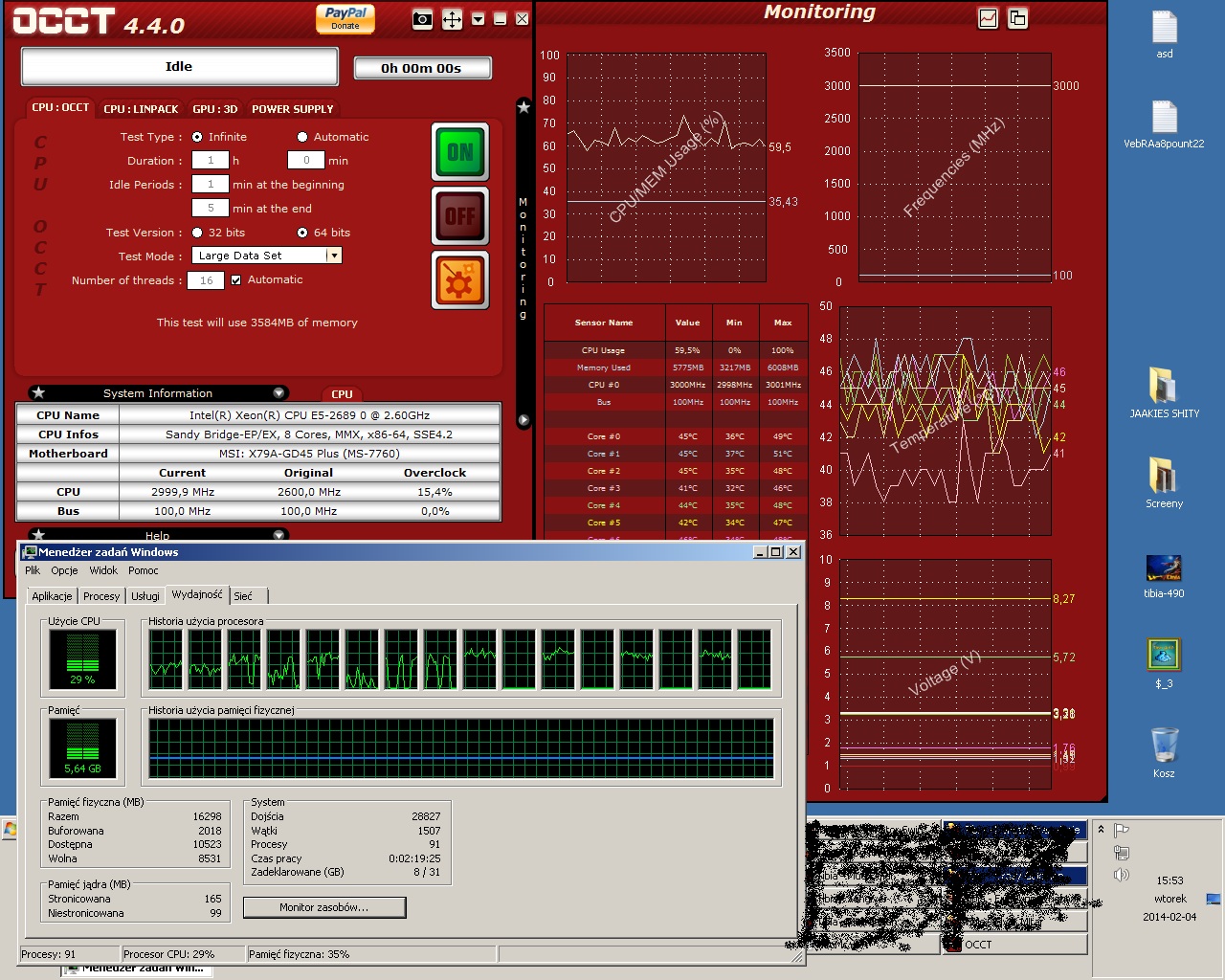Select the asd file on the desktop
Viewport: 1225px width, 980px height.
click(1165, 34)
